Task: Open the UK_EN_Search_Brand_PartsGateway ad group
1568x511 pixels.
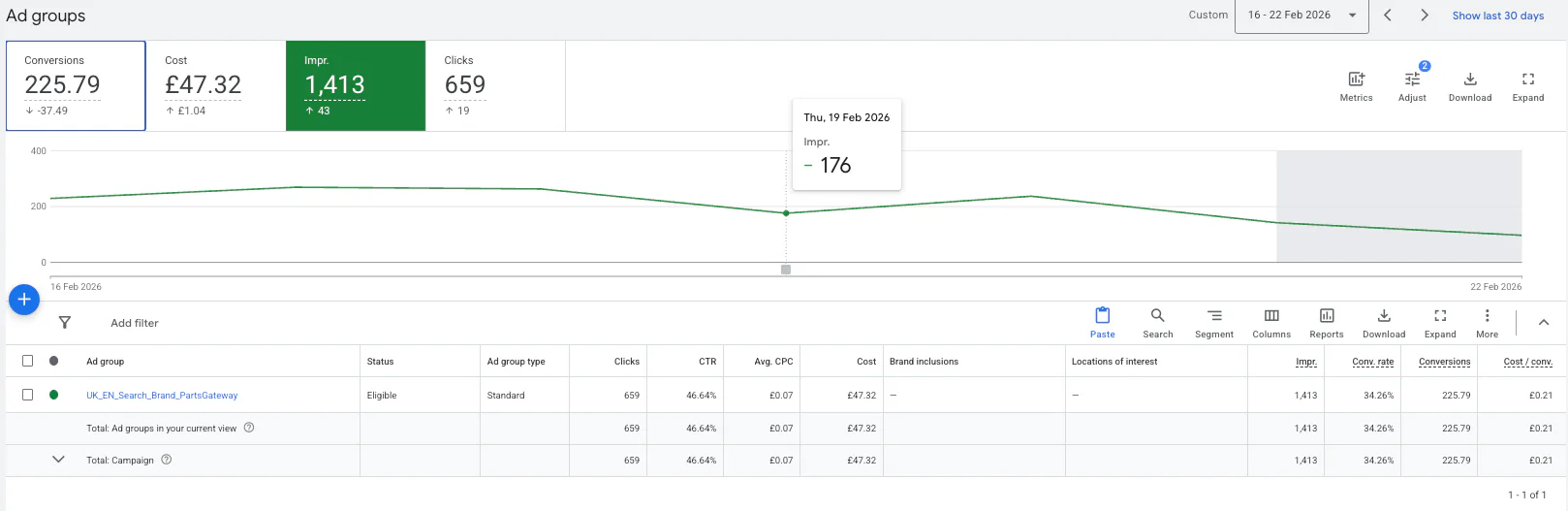Action: [x=162, y=396]
